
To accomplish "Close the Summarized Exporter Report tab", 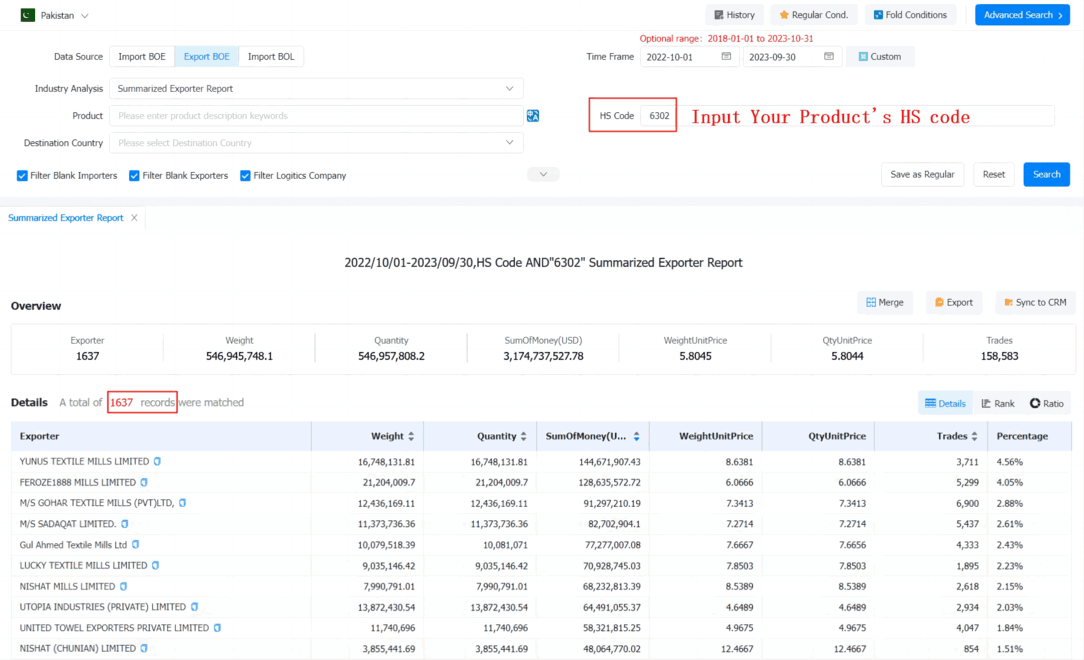I will (134, 218).
